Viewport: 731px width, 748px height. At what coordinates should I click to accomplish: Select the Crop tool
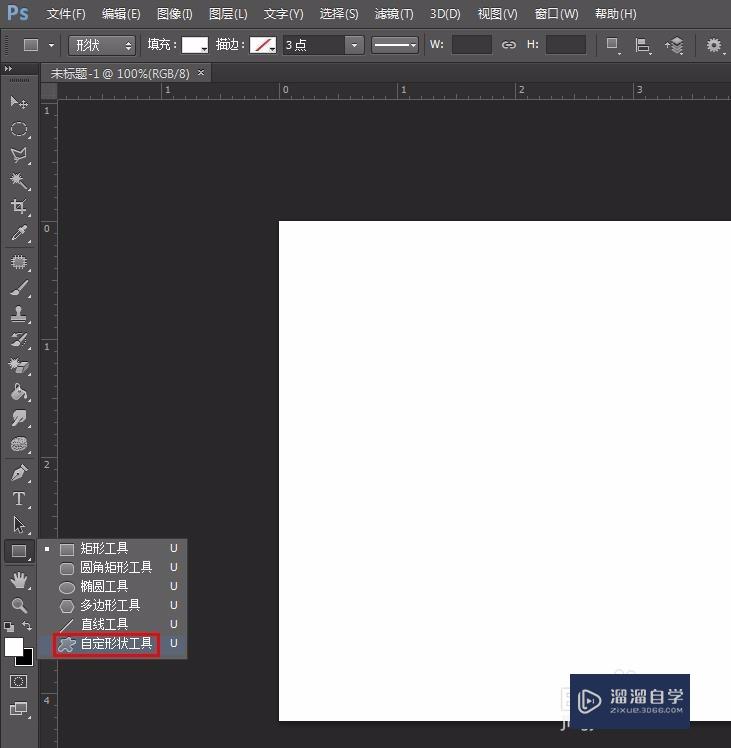point(19,207)
